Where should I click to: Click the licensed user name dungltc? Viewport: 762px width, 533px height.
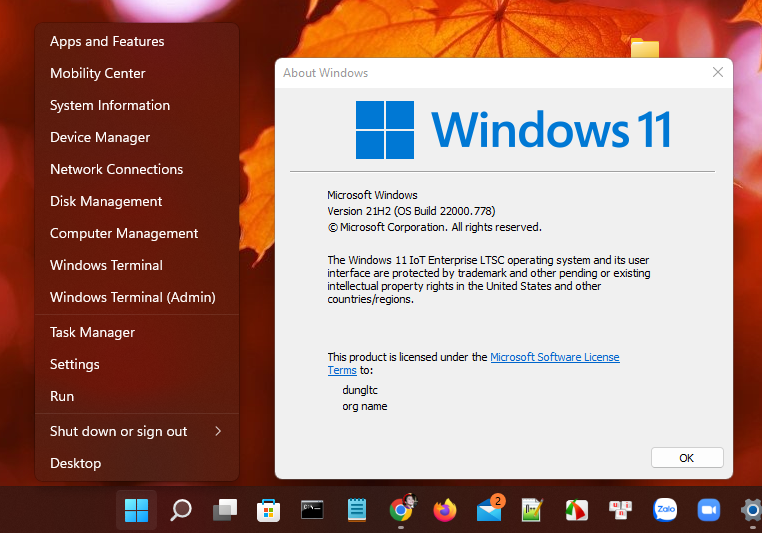click(360, 390)
